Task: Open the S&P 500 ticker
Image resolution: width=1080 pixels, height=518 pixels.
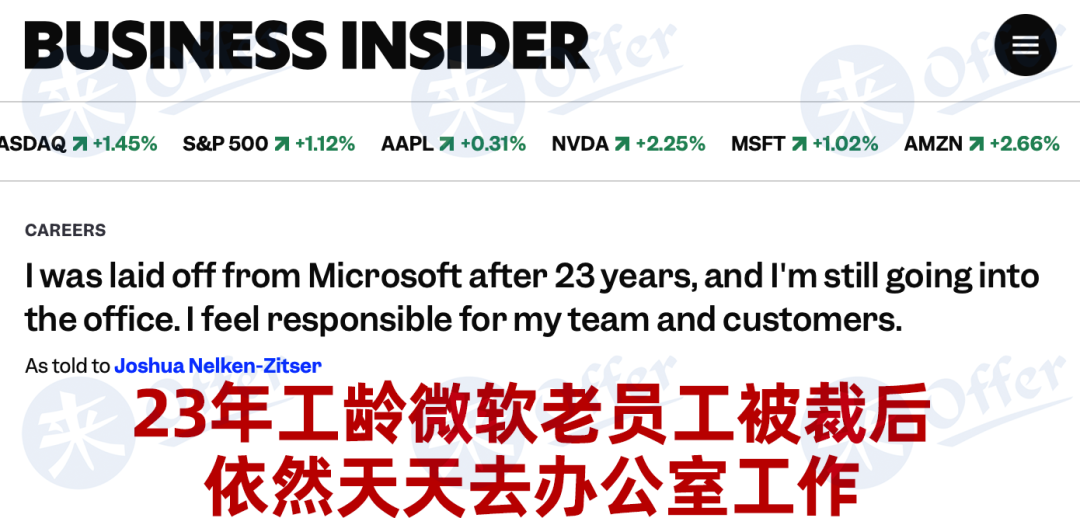Action: click(x=269, y=144)
